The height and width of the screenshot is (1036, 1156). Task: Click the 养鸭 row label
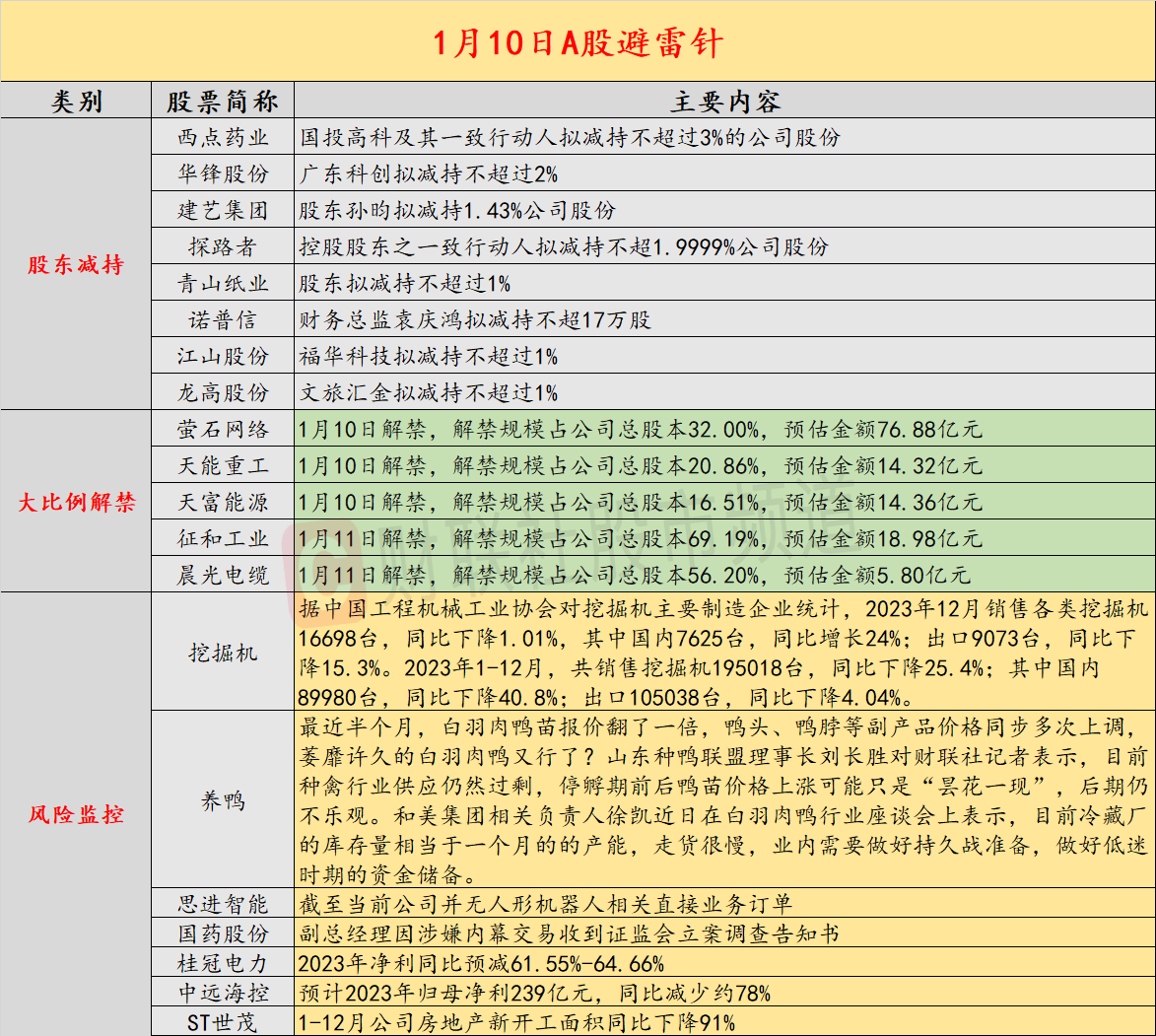tap(223, 800)
